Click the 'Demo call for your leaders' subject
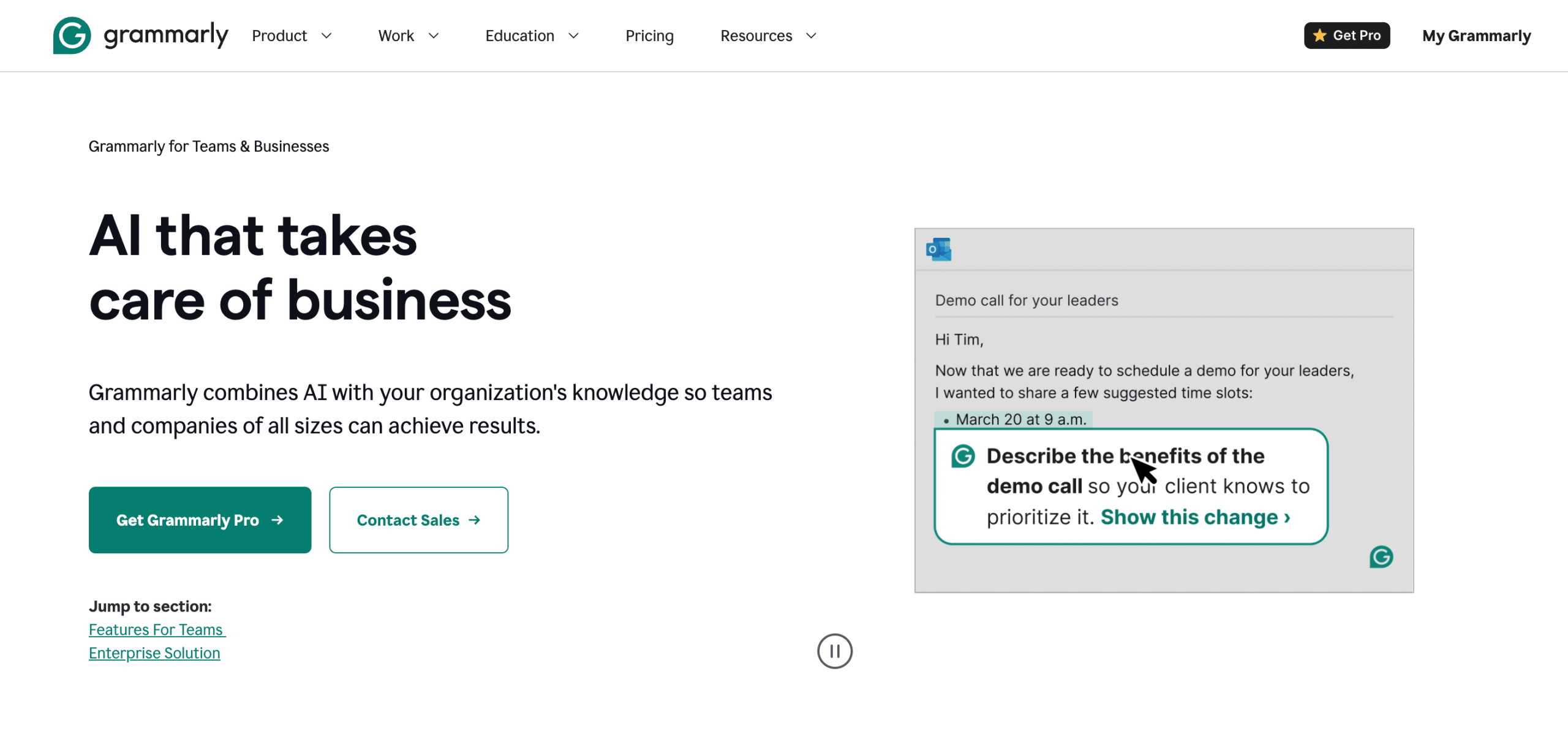The height and width of the screenshot is (739, 1568). coord(1026,300)
